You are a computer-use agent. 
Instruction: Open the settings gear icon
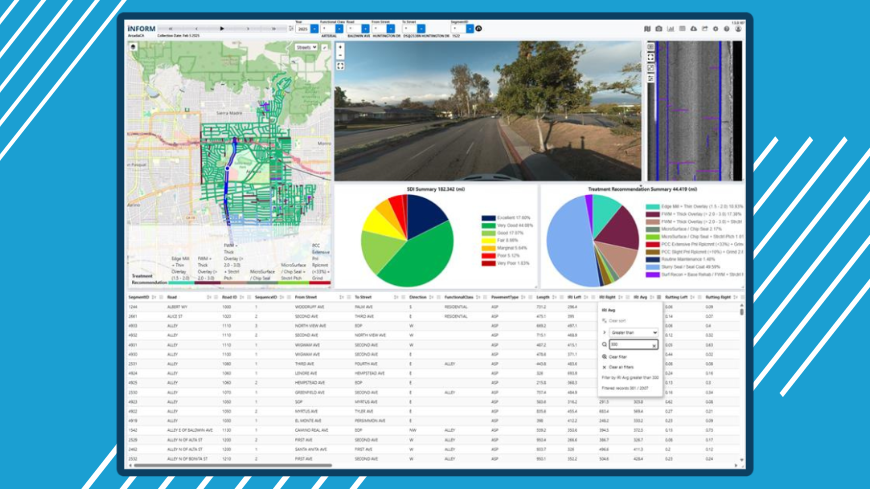[x=715, y=29]
